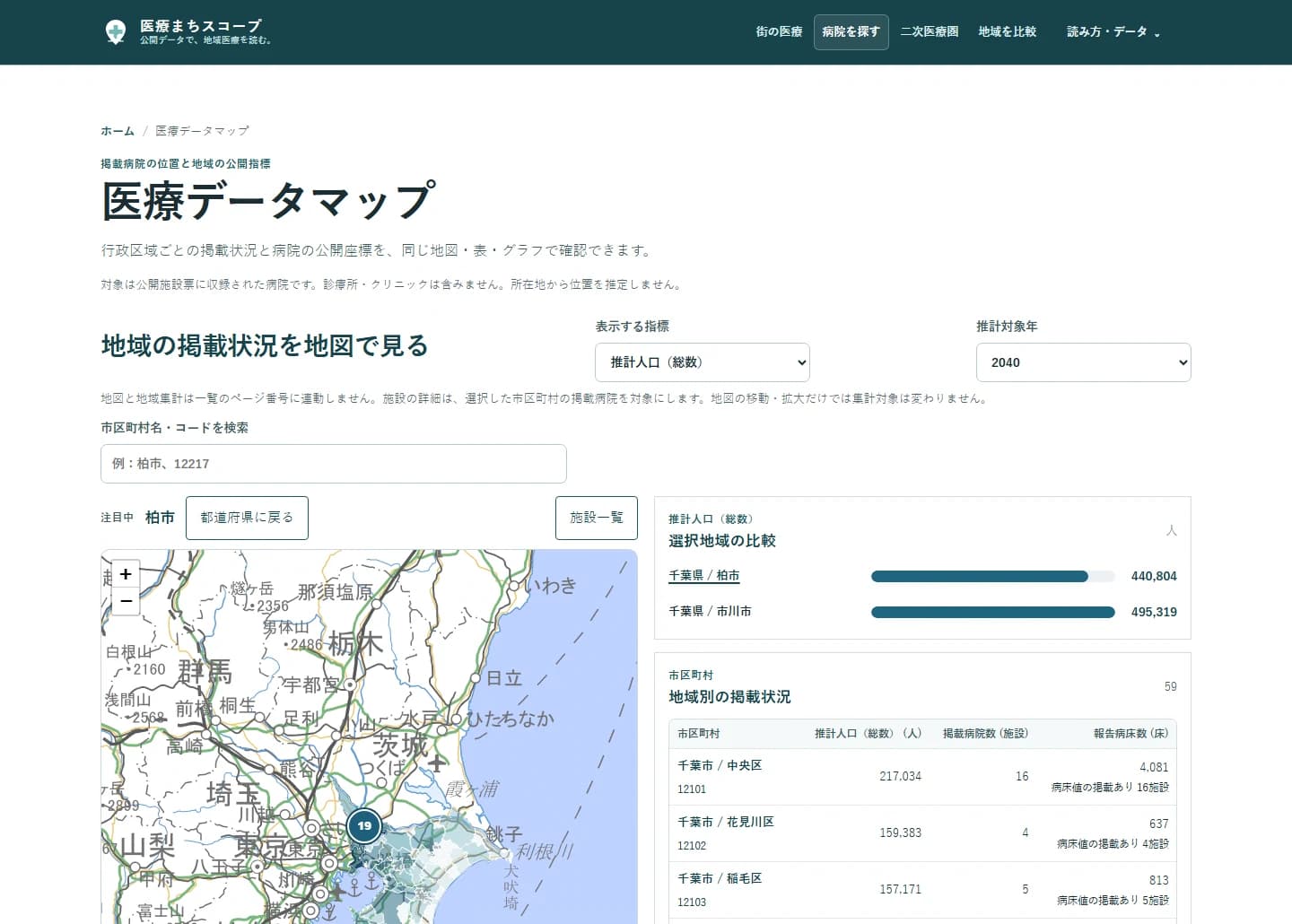
Task: Zoom in the map with plus button
Action: 126,573
